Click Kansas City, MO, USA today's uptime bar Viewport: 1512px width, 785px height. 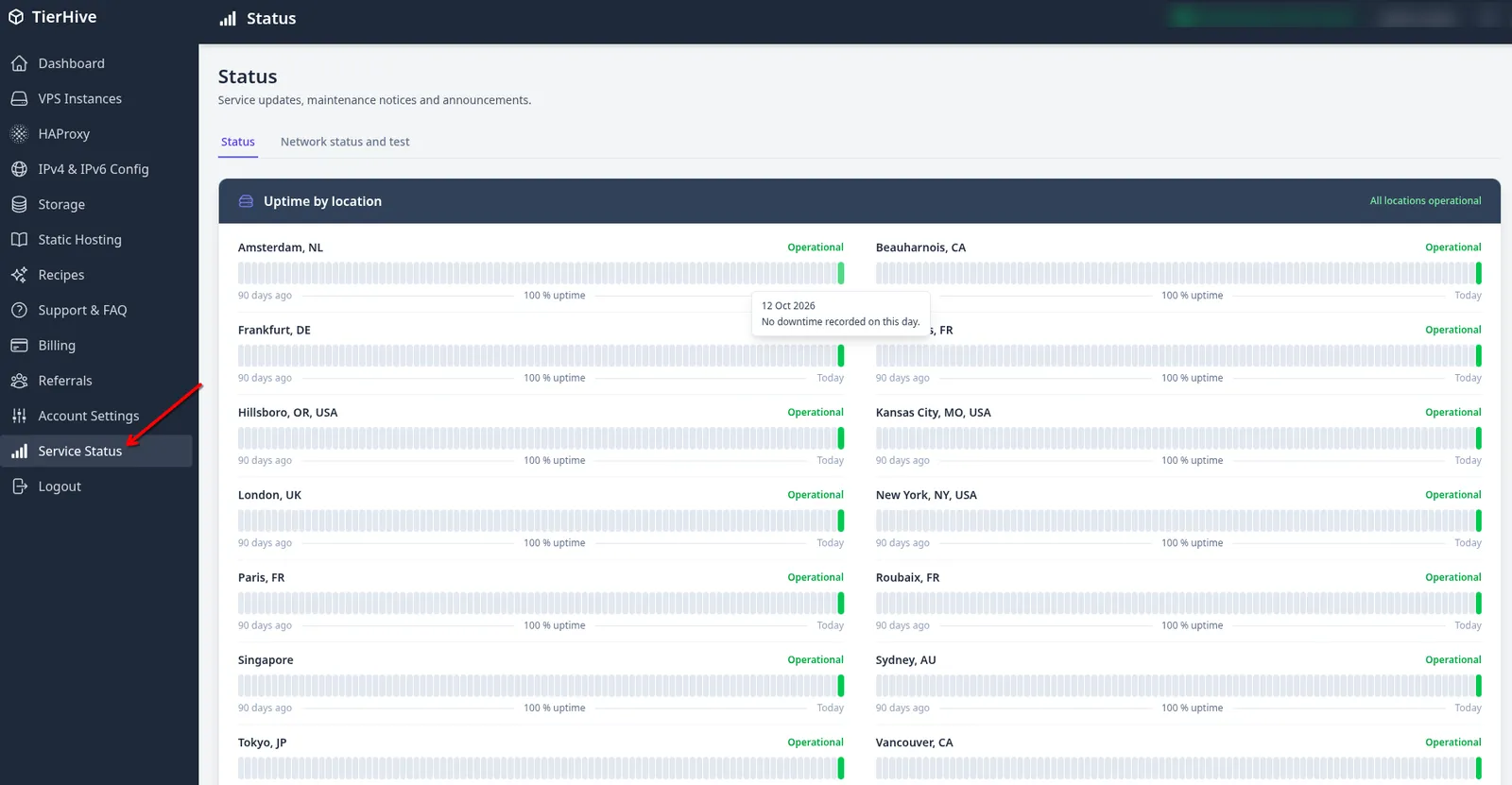coord(1479,438)
